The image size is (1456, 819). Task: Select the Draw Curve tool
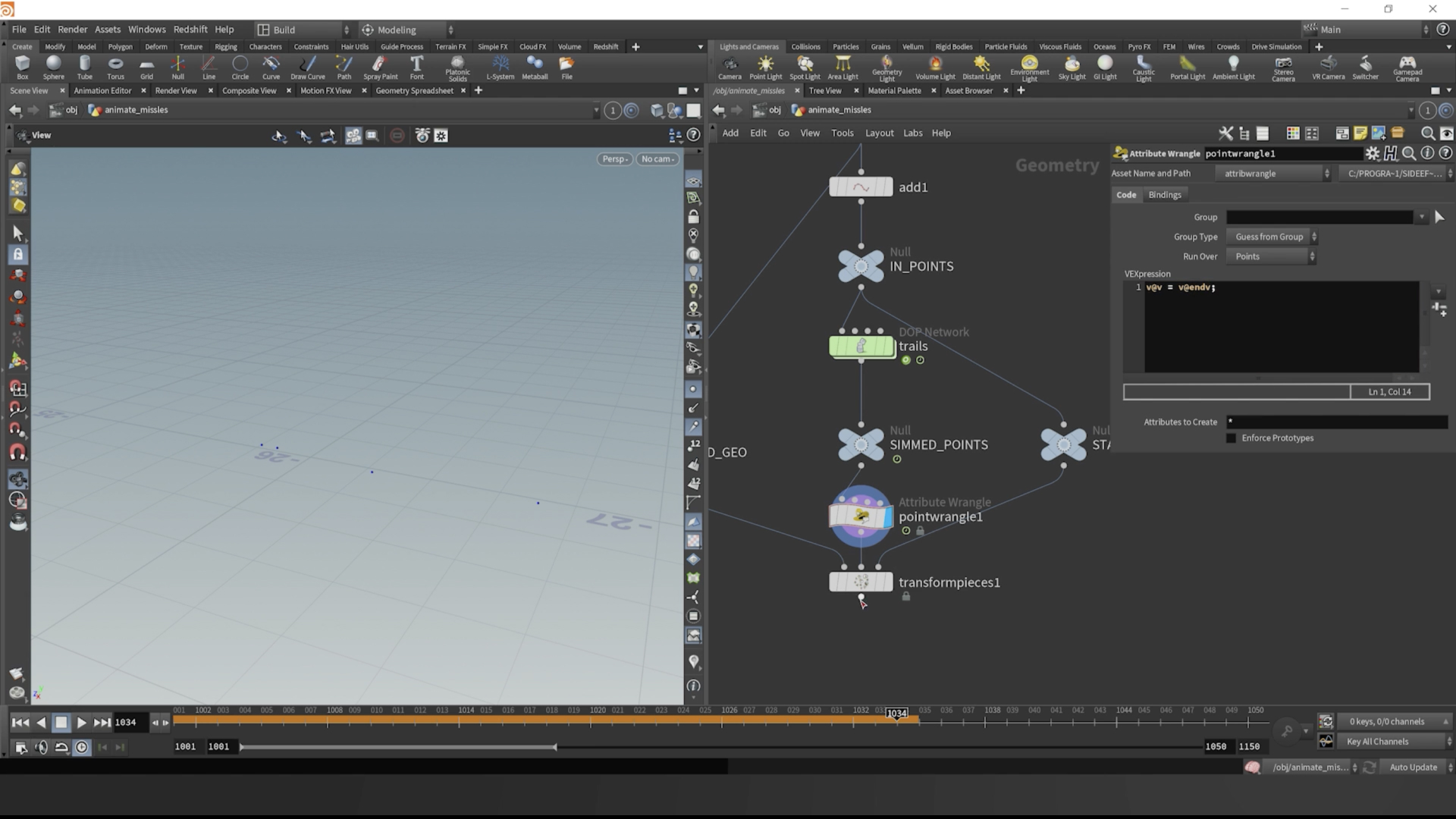click(307, 67)
